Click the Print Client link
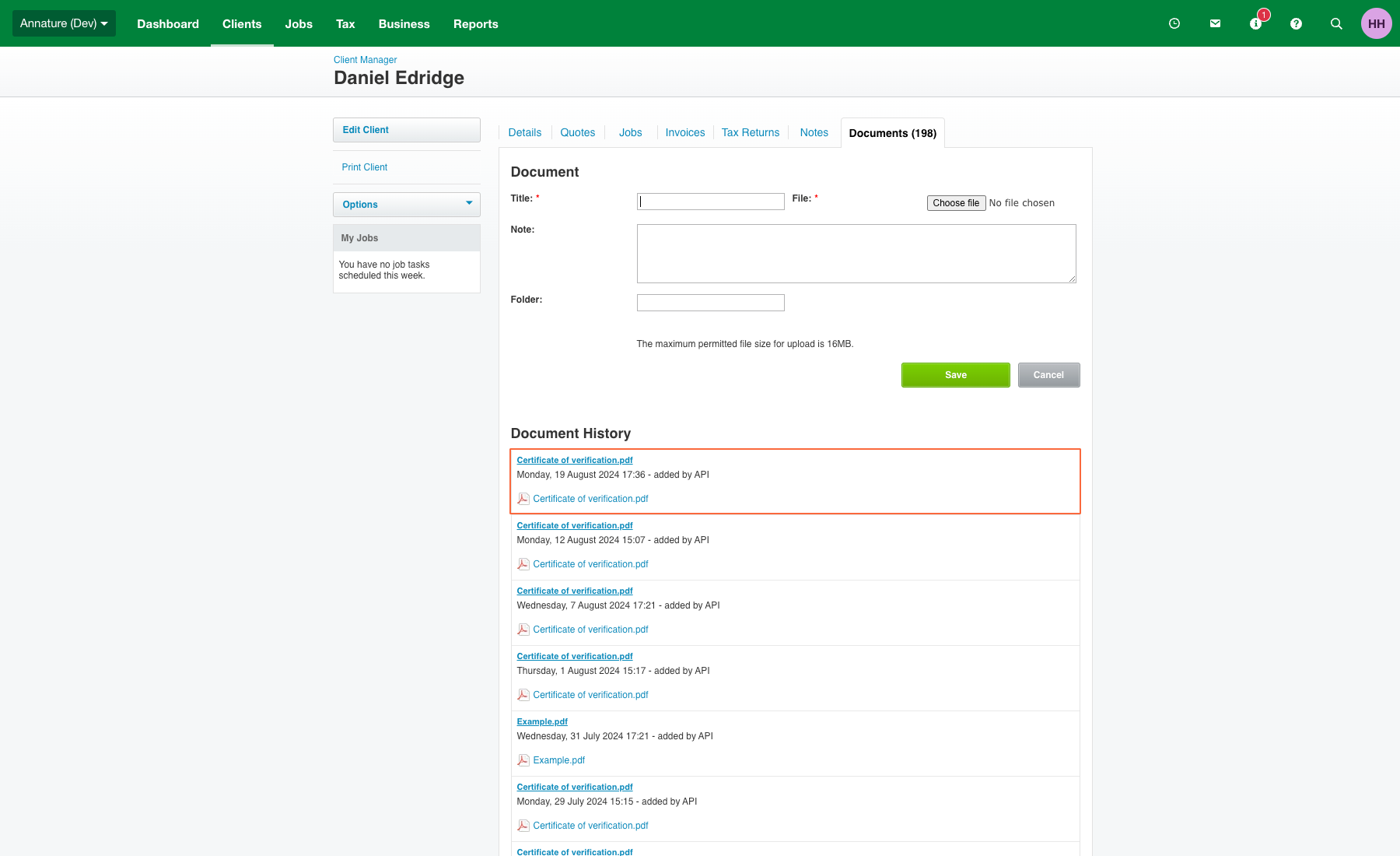Viewport: 1400px width, 856px height. (x=365, y=167)
